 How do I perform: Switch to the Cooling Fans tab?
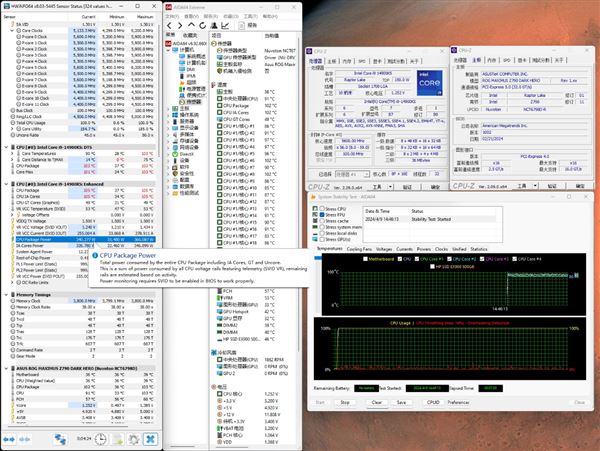pyautogui.click(x=359, y=249)
